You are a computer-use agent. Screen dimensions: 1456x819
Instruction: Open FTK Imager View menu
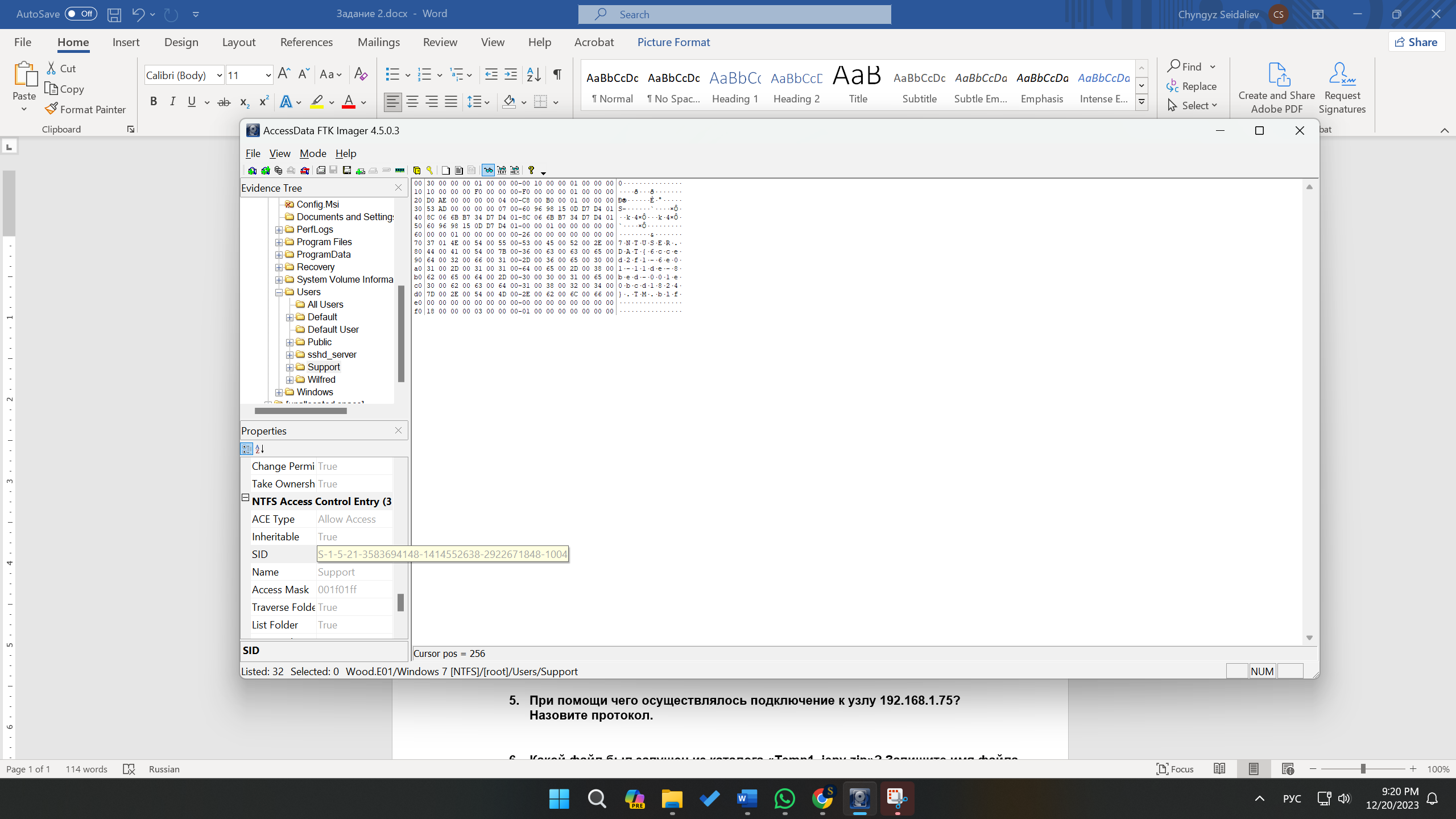pyautogui.click(x=279, y=154)
